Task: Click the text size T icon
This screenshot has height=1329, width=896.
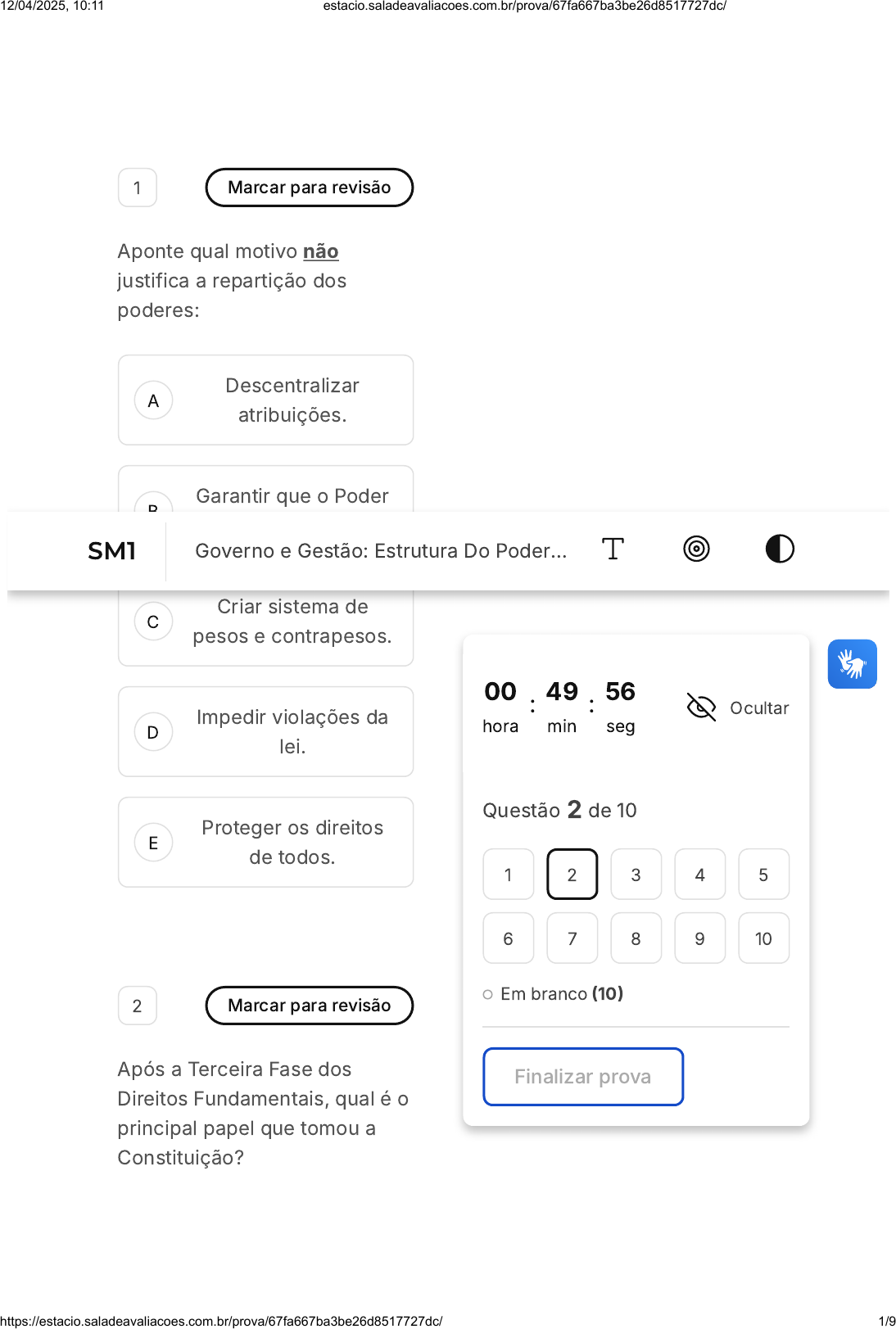Action: point(613,549)
